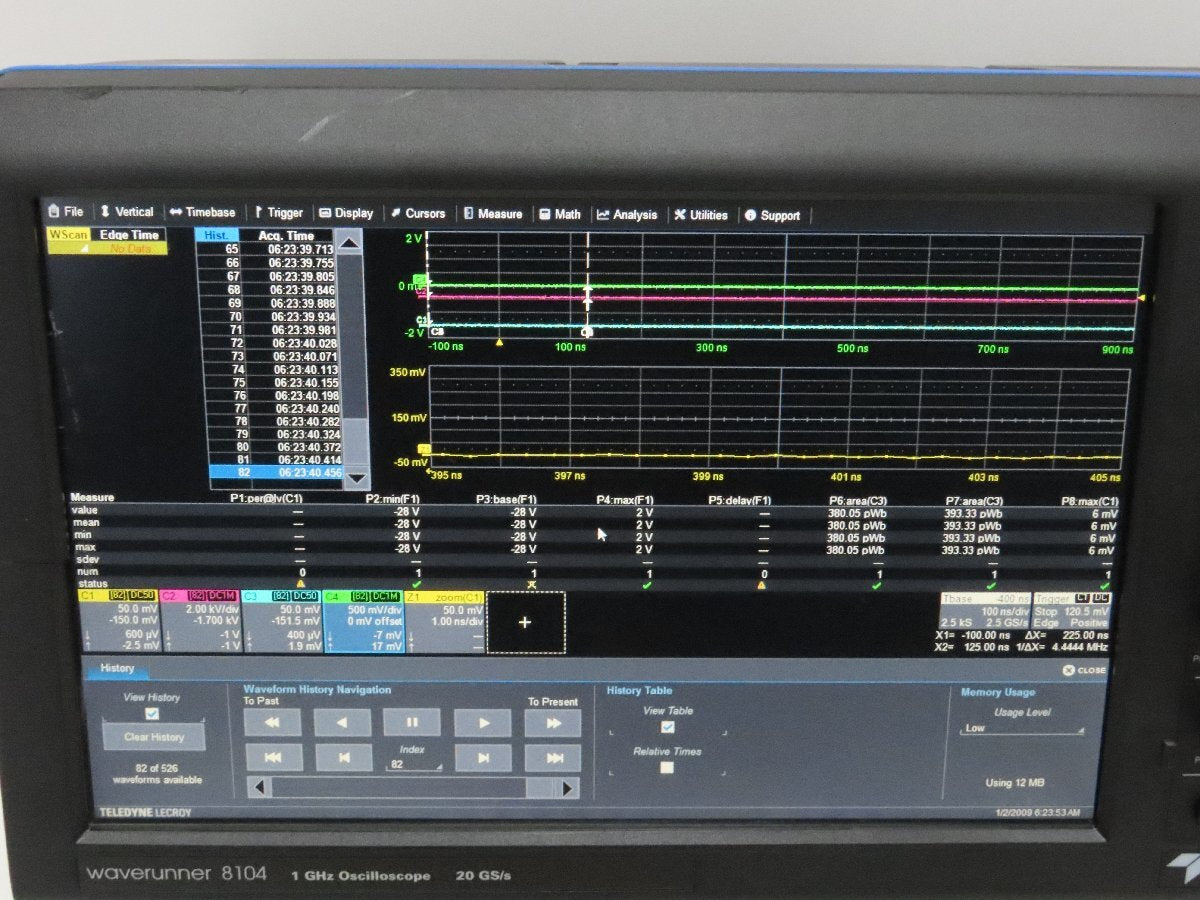Open the C4 channel descriptor box
The width and height of the screenshot is (1200, 900).
tap(364, 622)
